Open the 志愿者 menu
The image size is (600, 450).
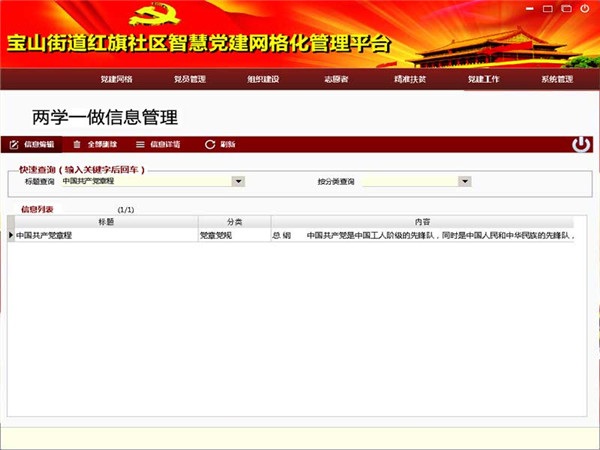click(x=336, y=79)
